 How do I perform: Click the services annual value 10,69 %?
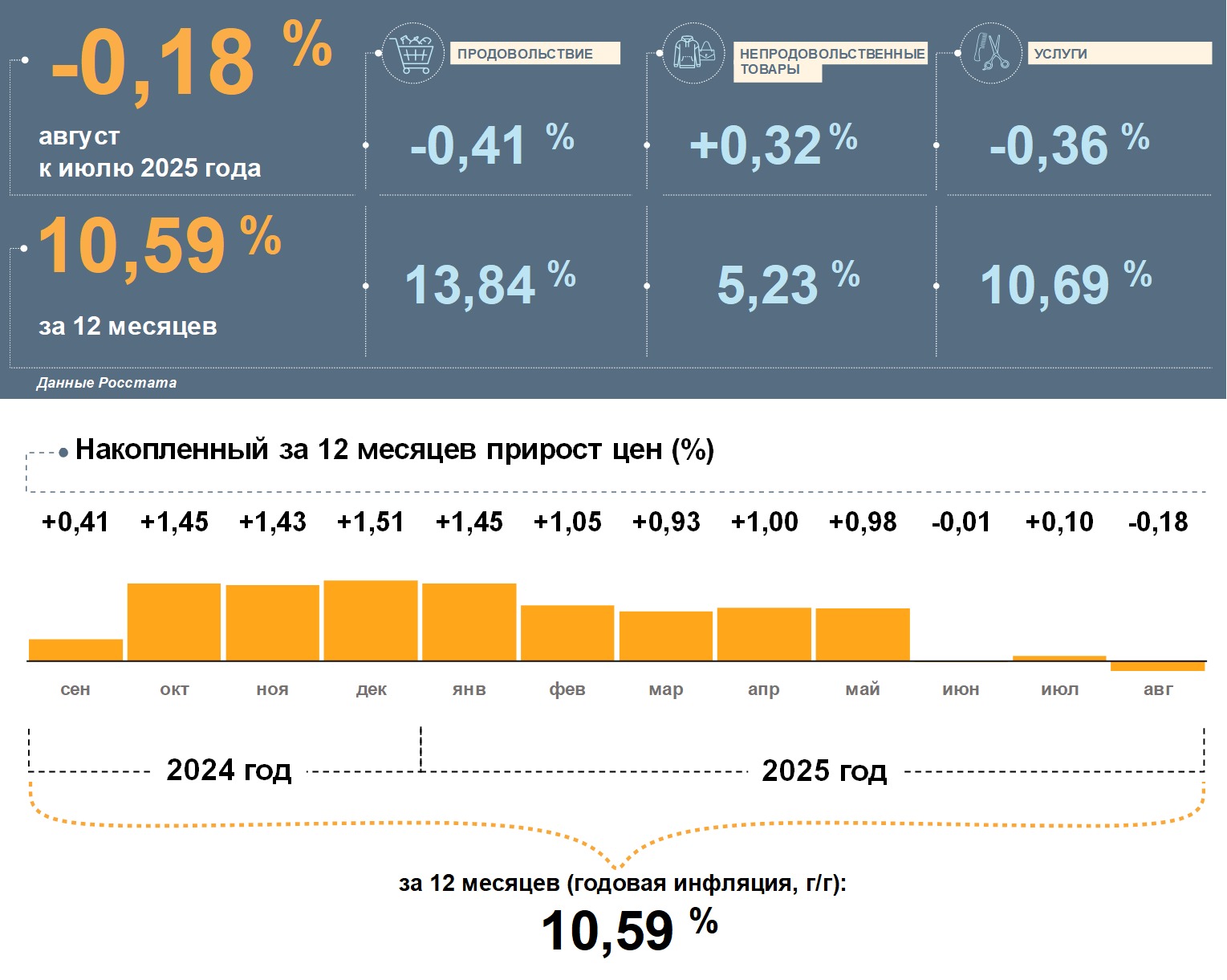point(1065,285)
